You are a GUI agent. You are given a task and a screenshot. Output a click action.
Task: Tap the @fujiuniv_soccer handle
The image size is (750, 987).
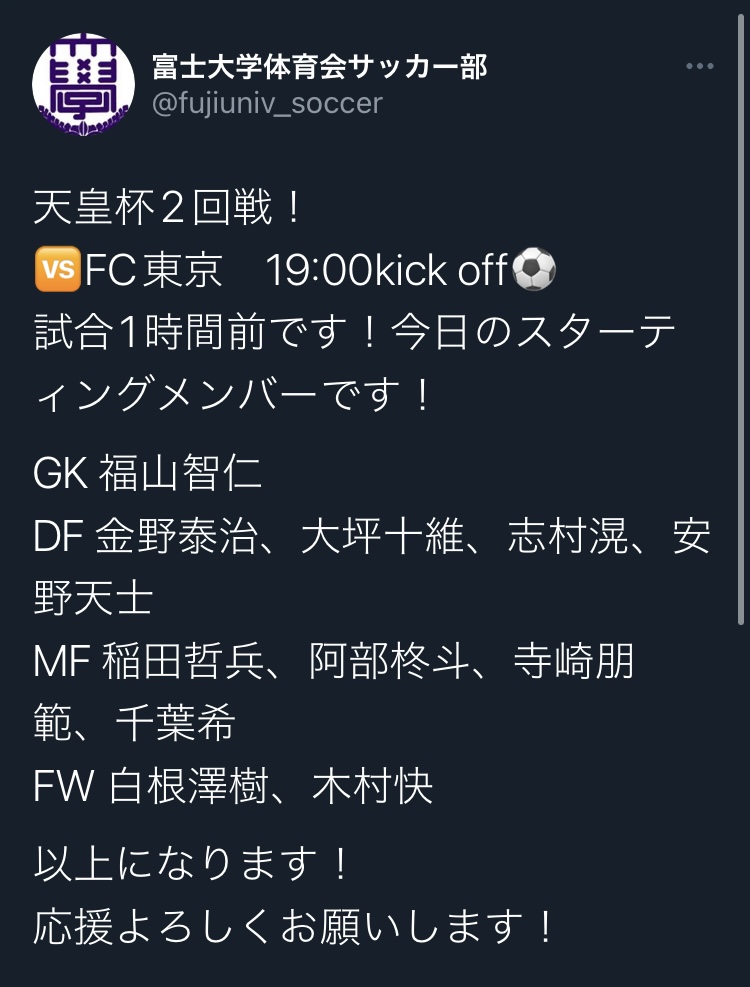click(x=267, y=103)
